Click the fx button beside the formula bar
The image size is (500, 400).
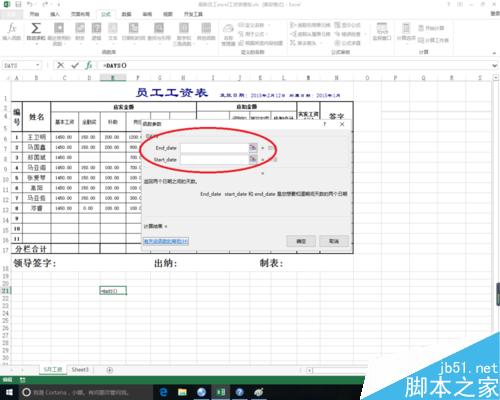pyautogui.click(x=89, y=65)
